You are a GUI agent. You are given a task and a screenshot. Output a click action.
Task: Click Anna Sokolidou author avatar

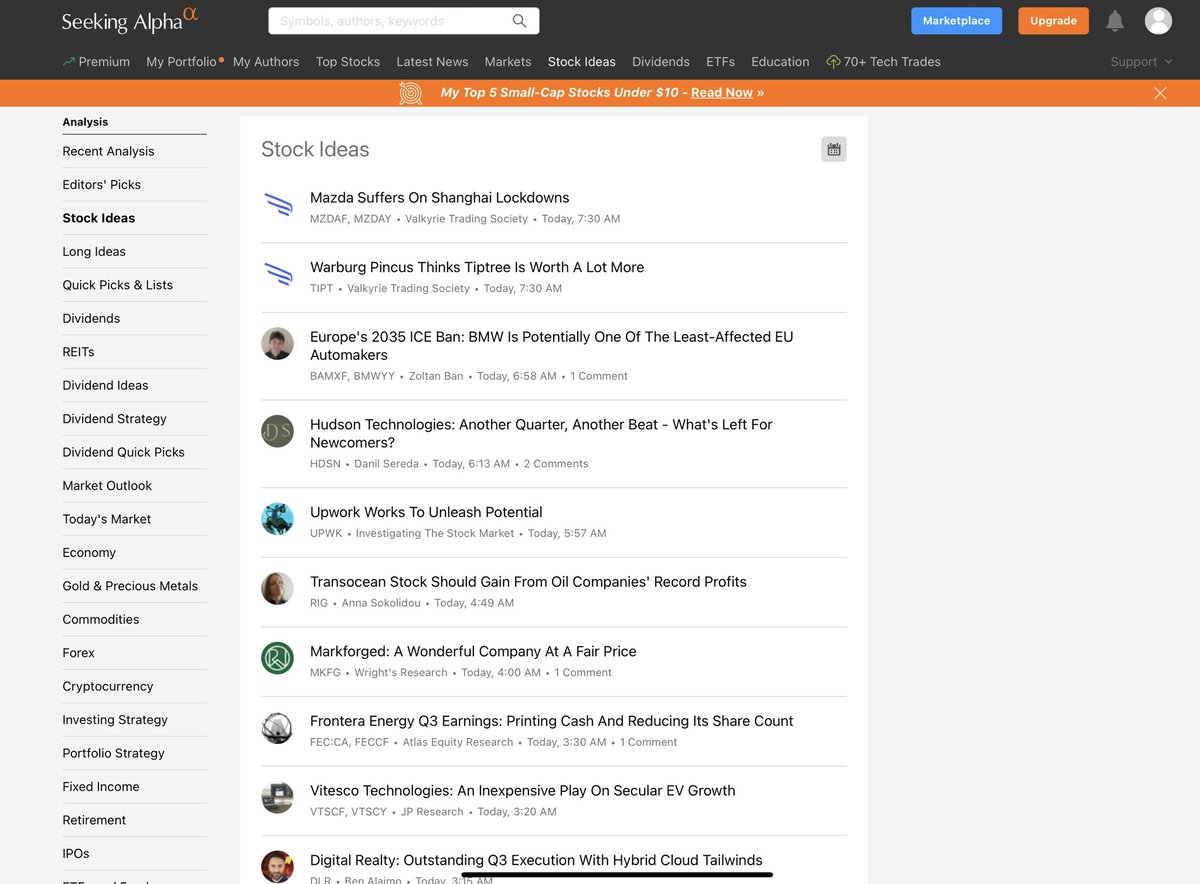point(278,588)
